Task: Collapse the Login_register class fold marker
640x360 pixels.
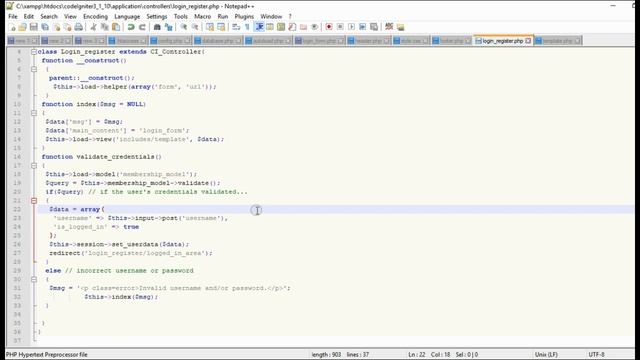Action: click(x=34, y=52)
